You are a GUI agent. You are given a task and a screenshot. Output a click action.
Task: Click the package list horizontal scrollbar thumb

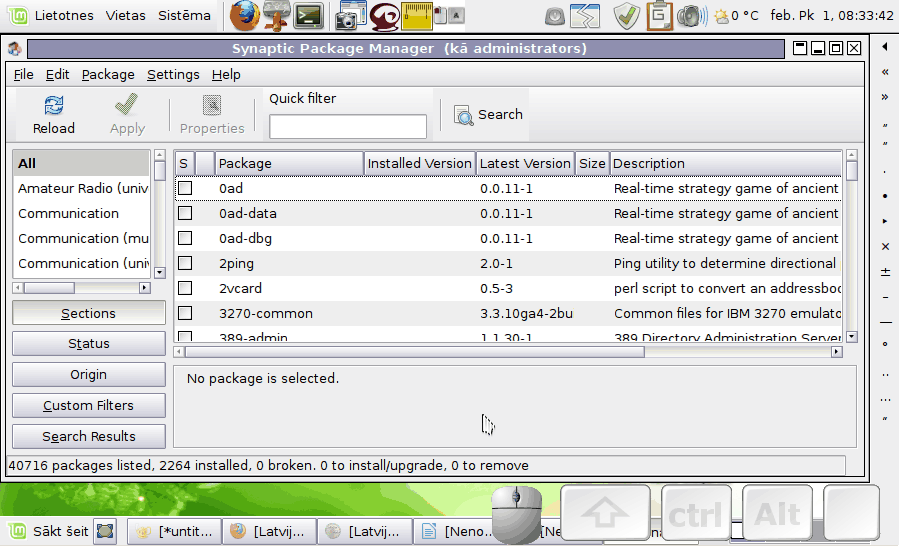415,352
